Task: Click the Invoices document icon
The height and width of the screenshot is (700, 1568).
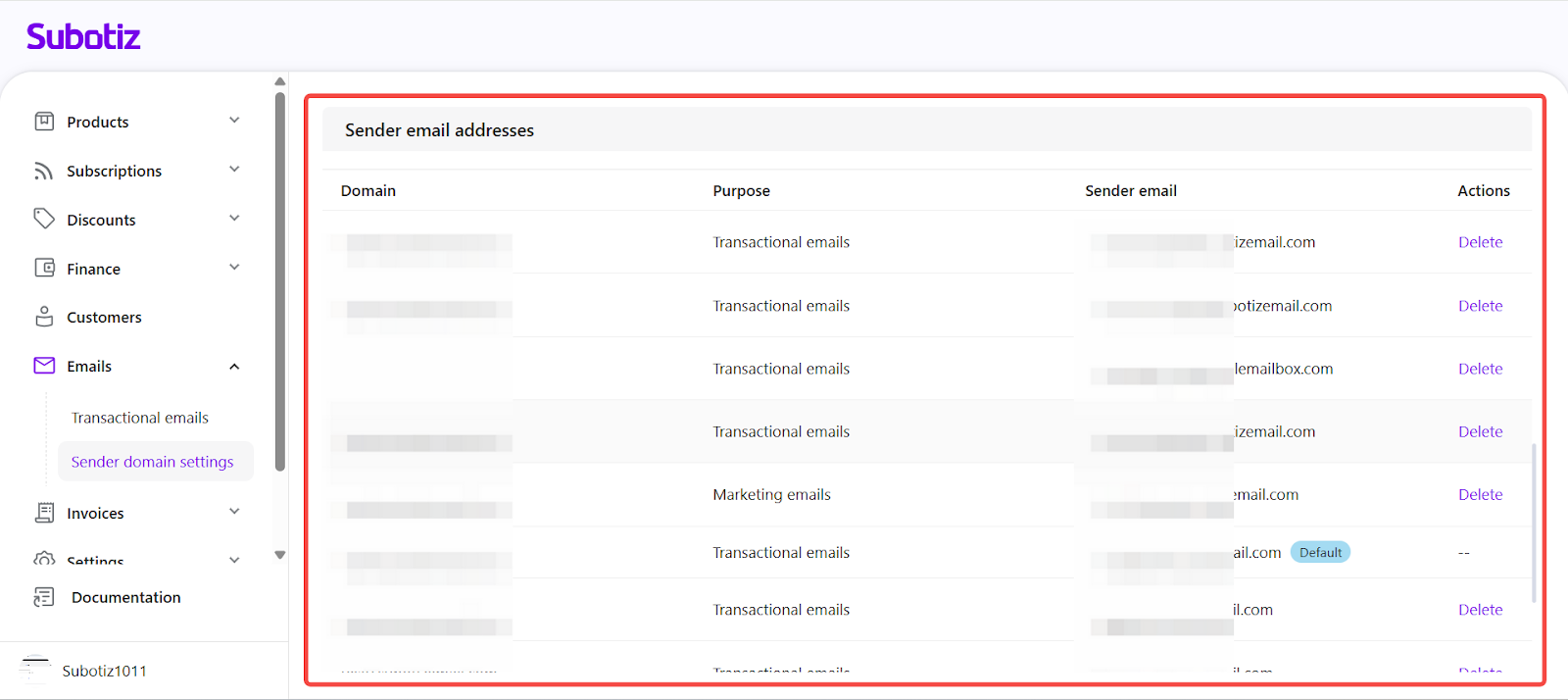Action: click(x=44, y=513)
